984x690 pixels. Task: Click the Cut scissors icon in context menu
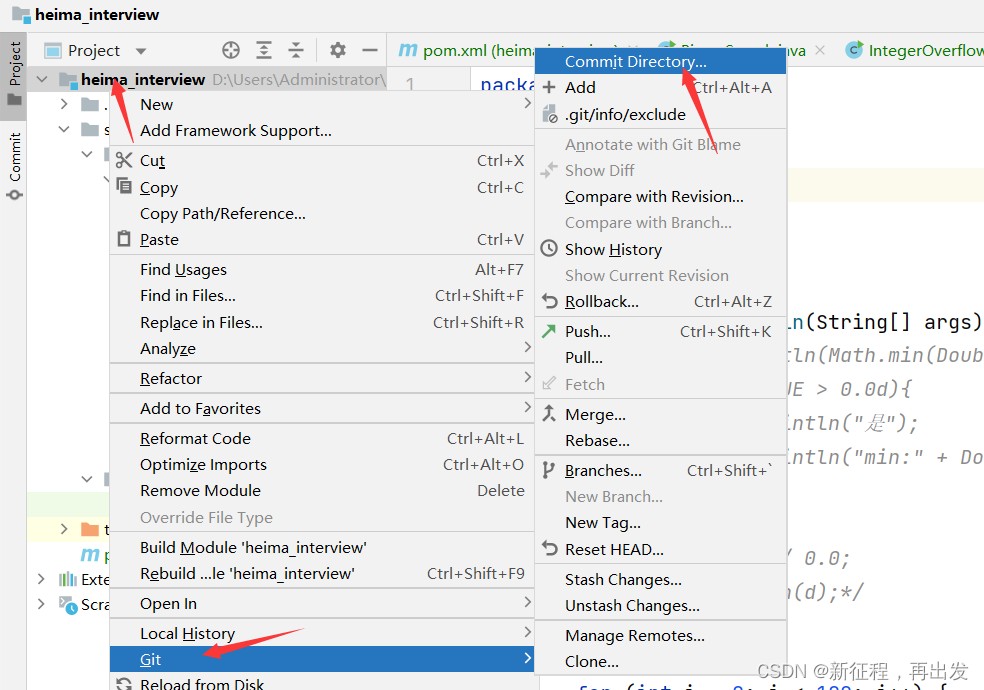124,160
